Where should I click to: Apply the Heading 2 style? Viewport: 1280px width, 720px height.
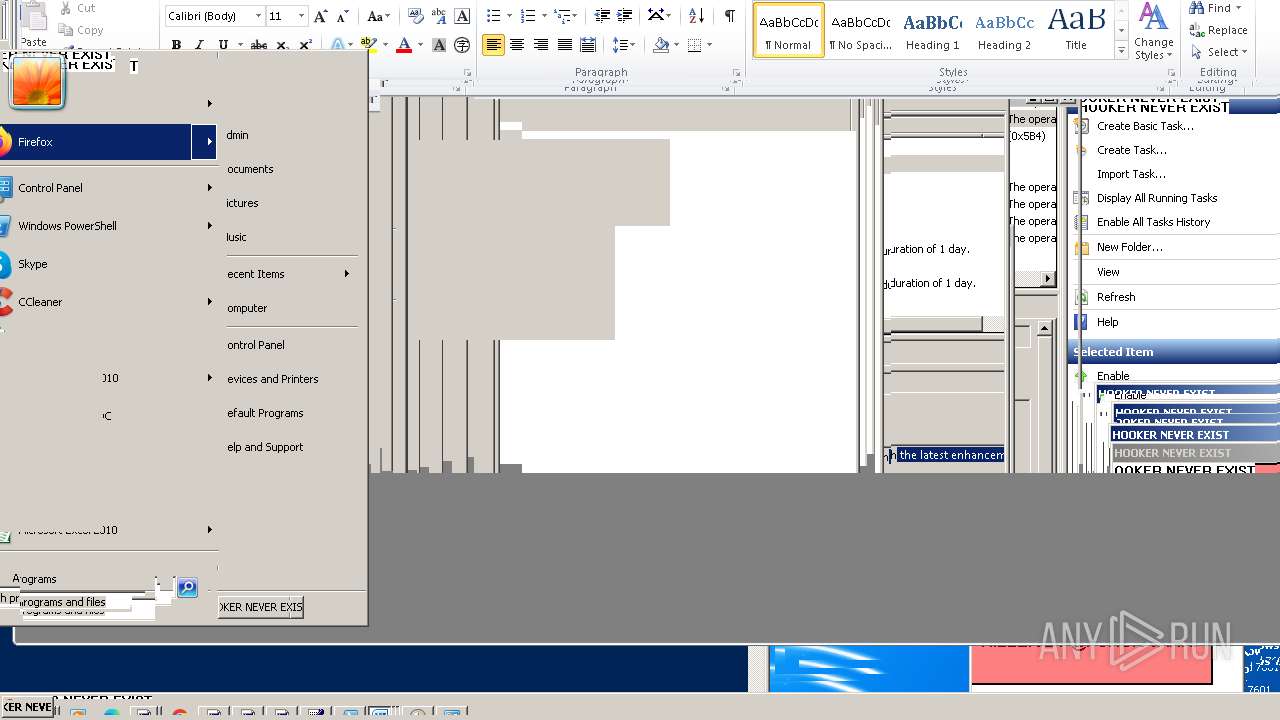1004,30
